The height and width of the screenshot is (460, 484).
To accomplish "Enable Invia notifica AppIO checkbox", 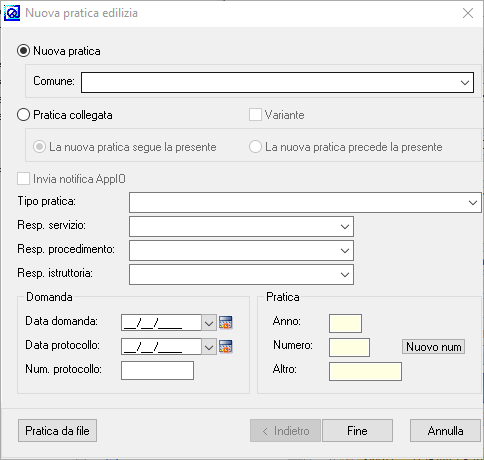I will 23,179.
